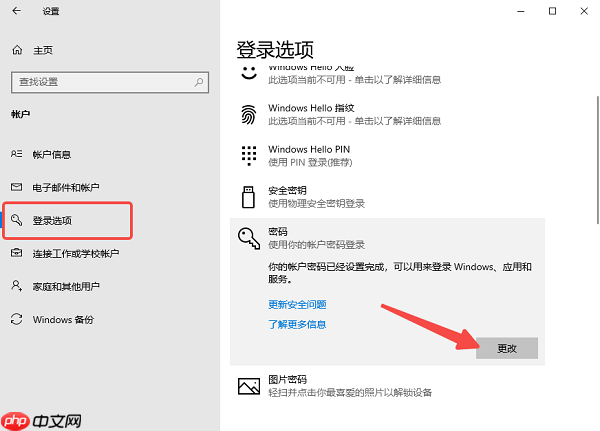Click the fingerprint icon for Windows Hello 指纹
The image size is (600, 431).
tap(249, 114)
